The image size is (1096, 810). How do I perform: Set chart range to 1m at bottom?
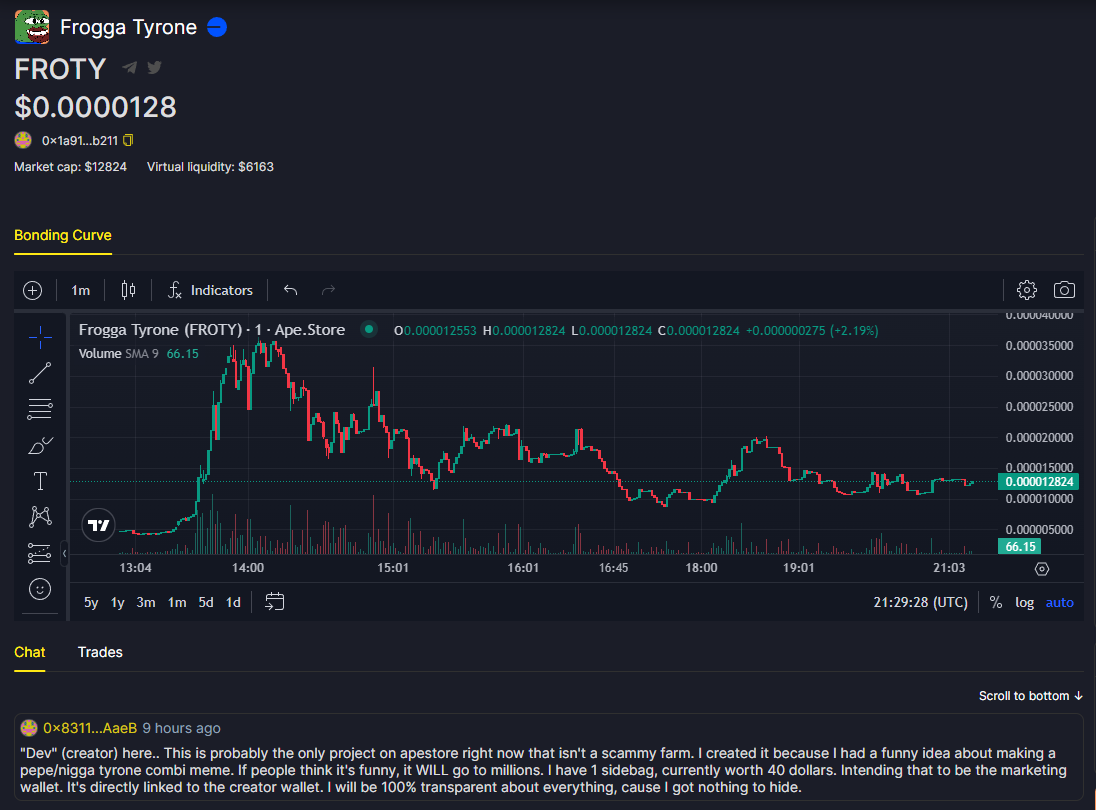[177, 602]
